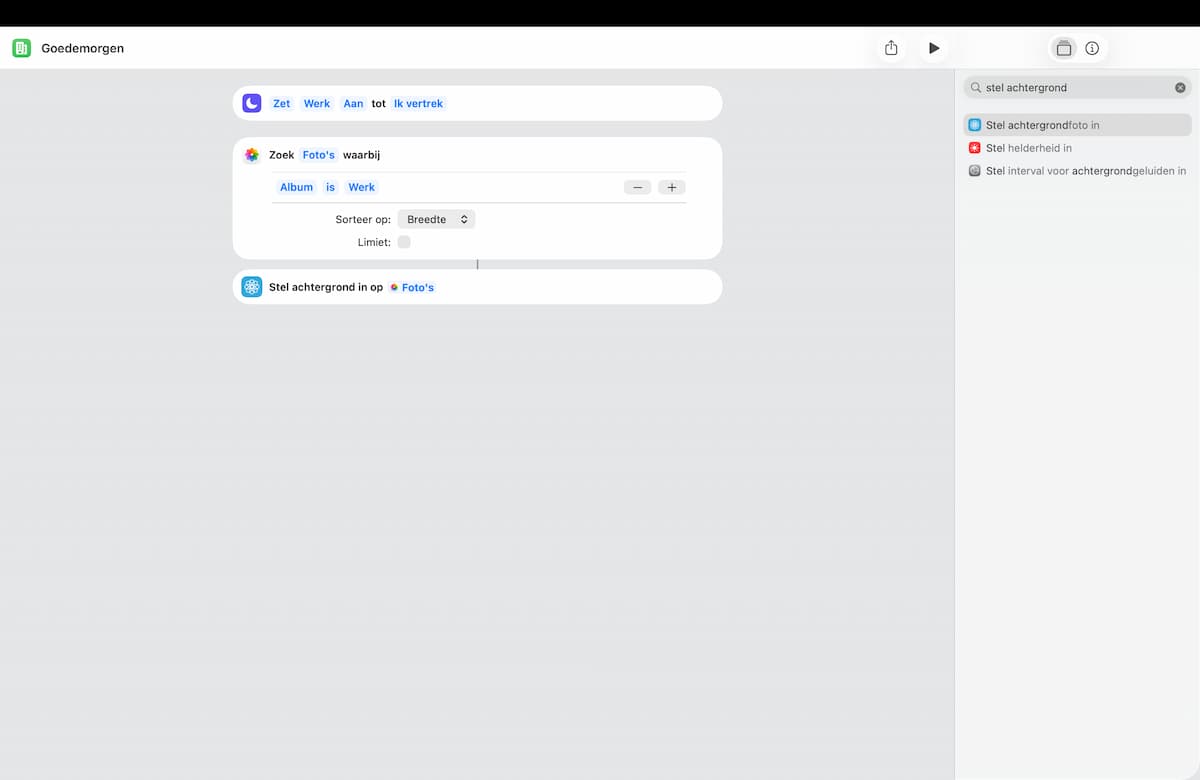Open the 'is' condition operator menu
This screenshot has width=1200, height=780.
(330, 187)
